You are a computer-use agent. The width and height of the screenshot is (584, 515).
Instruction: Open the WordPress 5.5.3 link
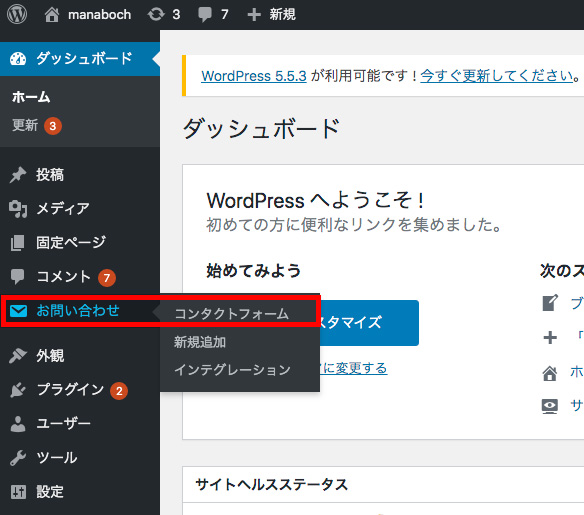254,76
